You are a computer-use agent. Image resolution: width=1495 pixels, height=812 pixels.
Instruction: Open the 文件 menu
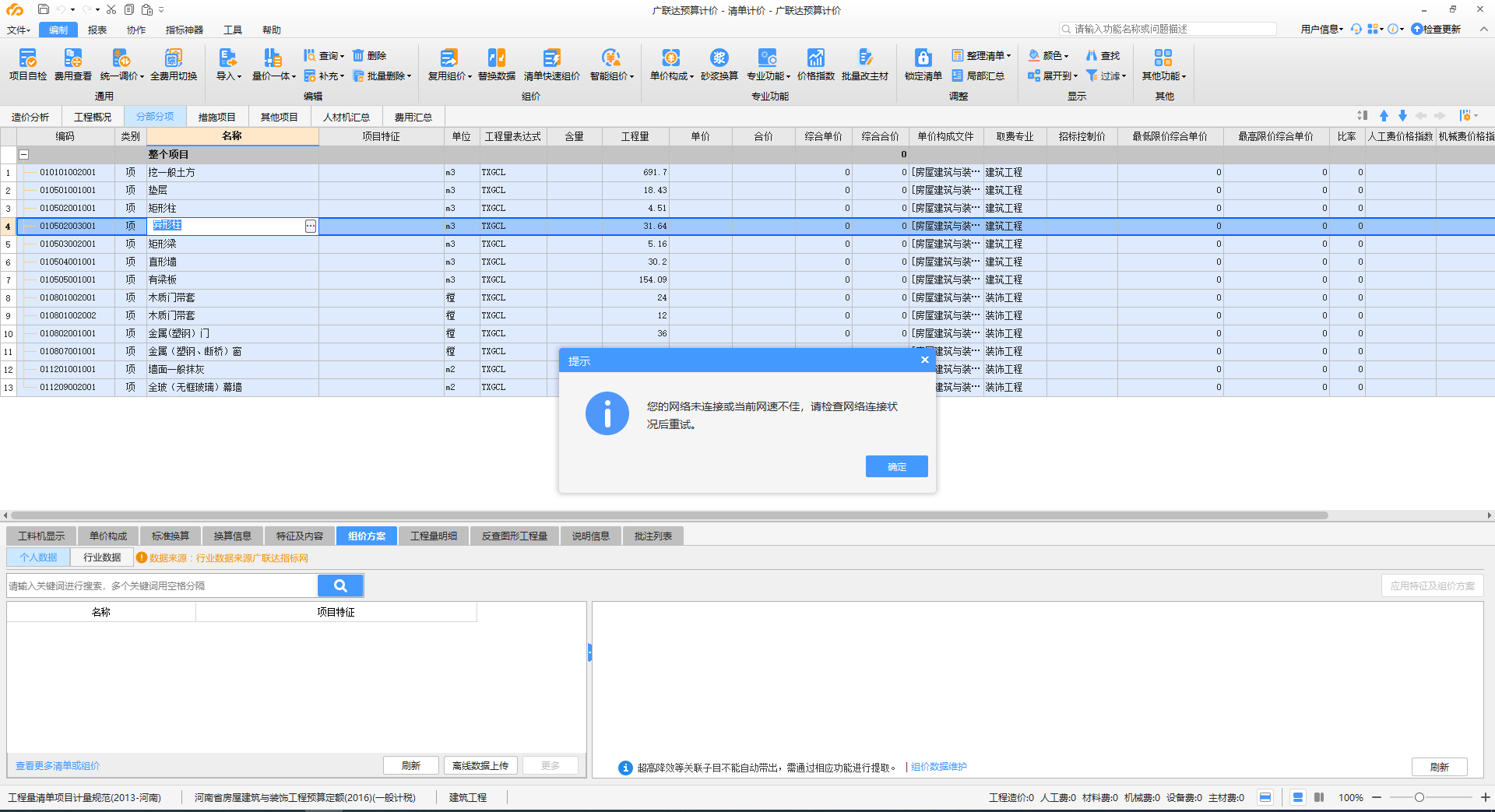(x=19, y=30)
